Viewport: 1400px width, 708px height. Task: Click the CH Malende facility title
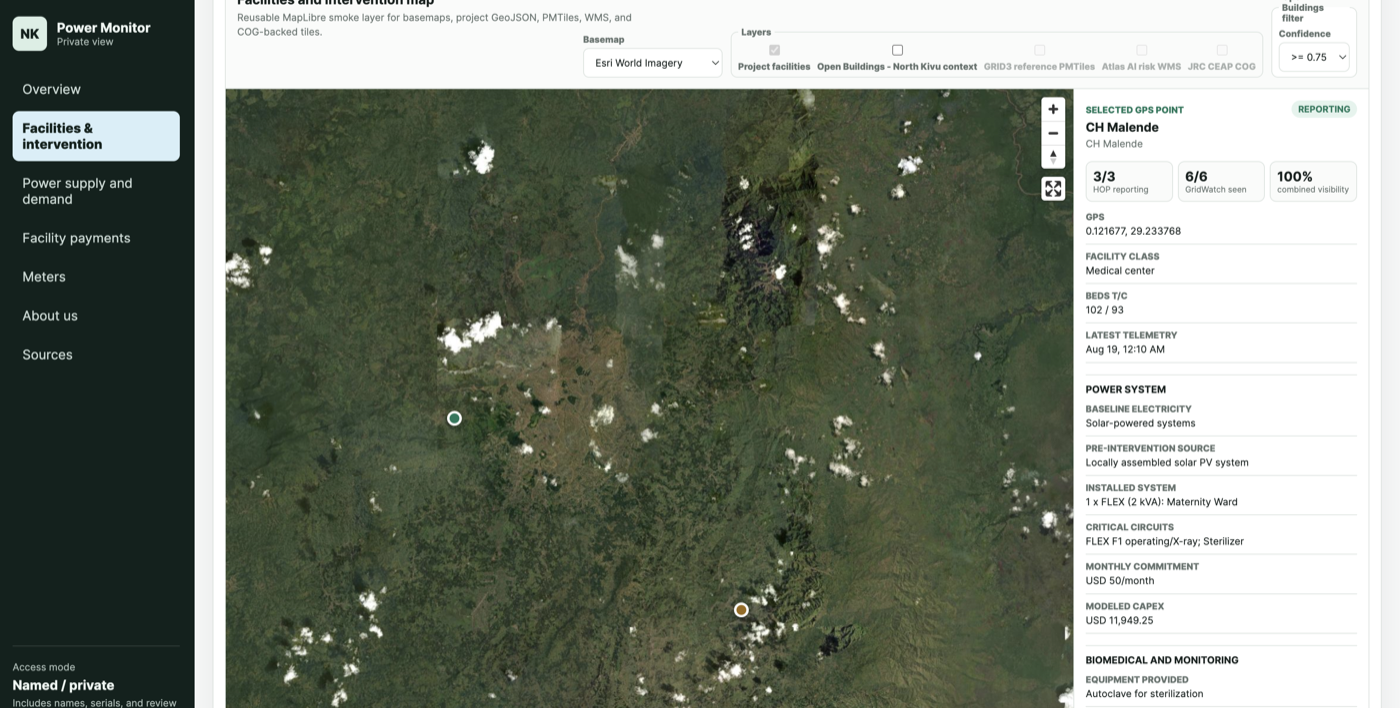(1122, 127)
